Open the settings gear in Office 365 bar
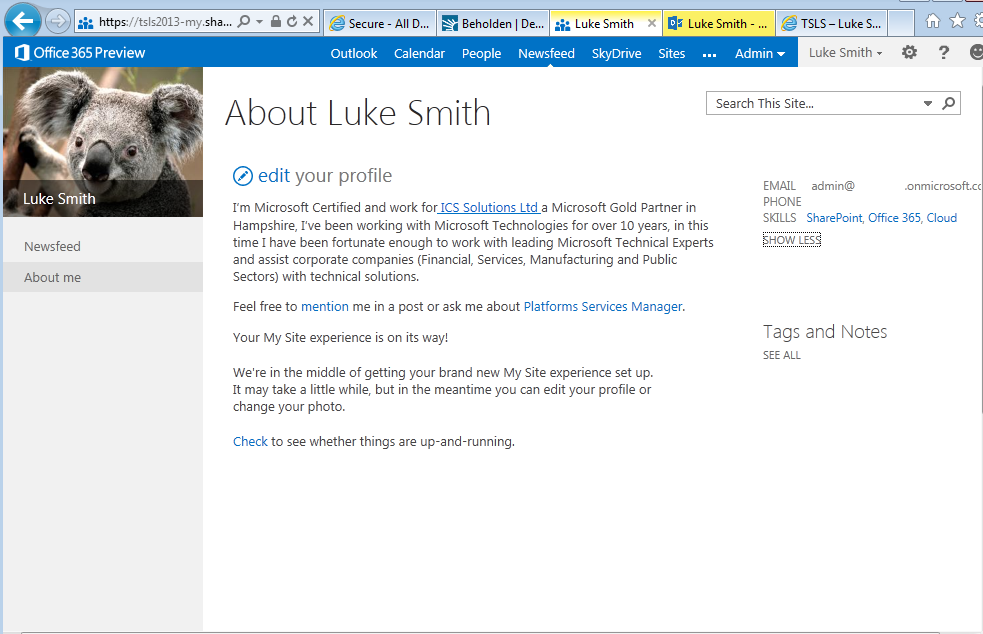983x634 pixels. 909,53
